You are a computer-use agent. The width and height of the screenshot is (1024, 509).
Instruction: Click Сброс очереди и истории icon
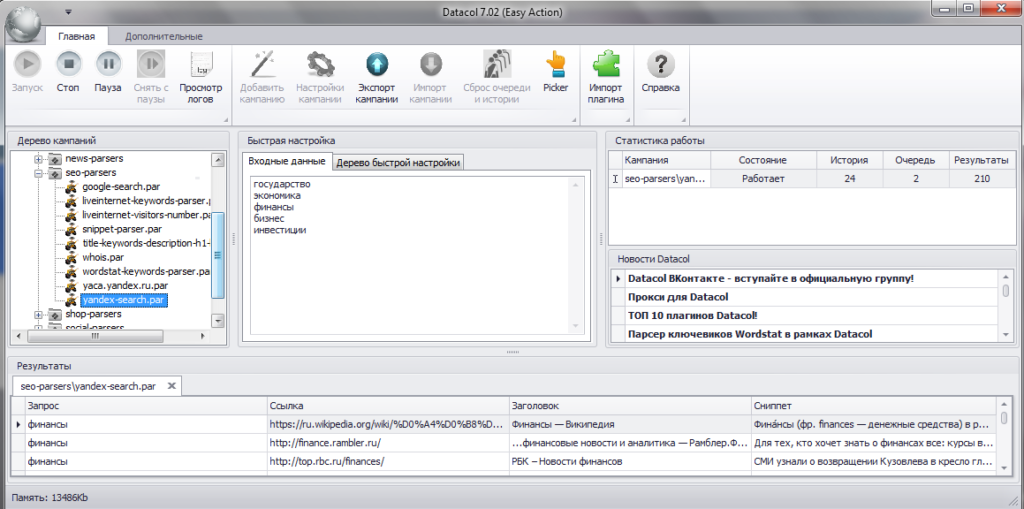(x=496, y=64)
